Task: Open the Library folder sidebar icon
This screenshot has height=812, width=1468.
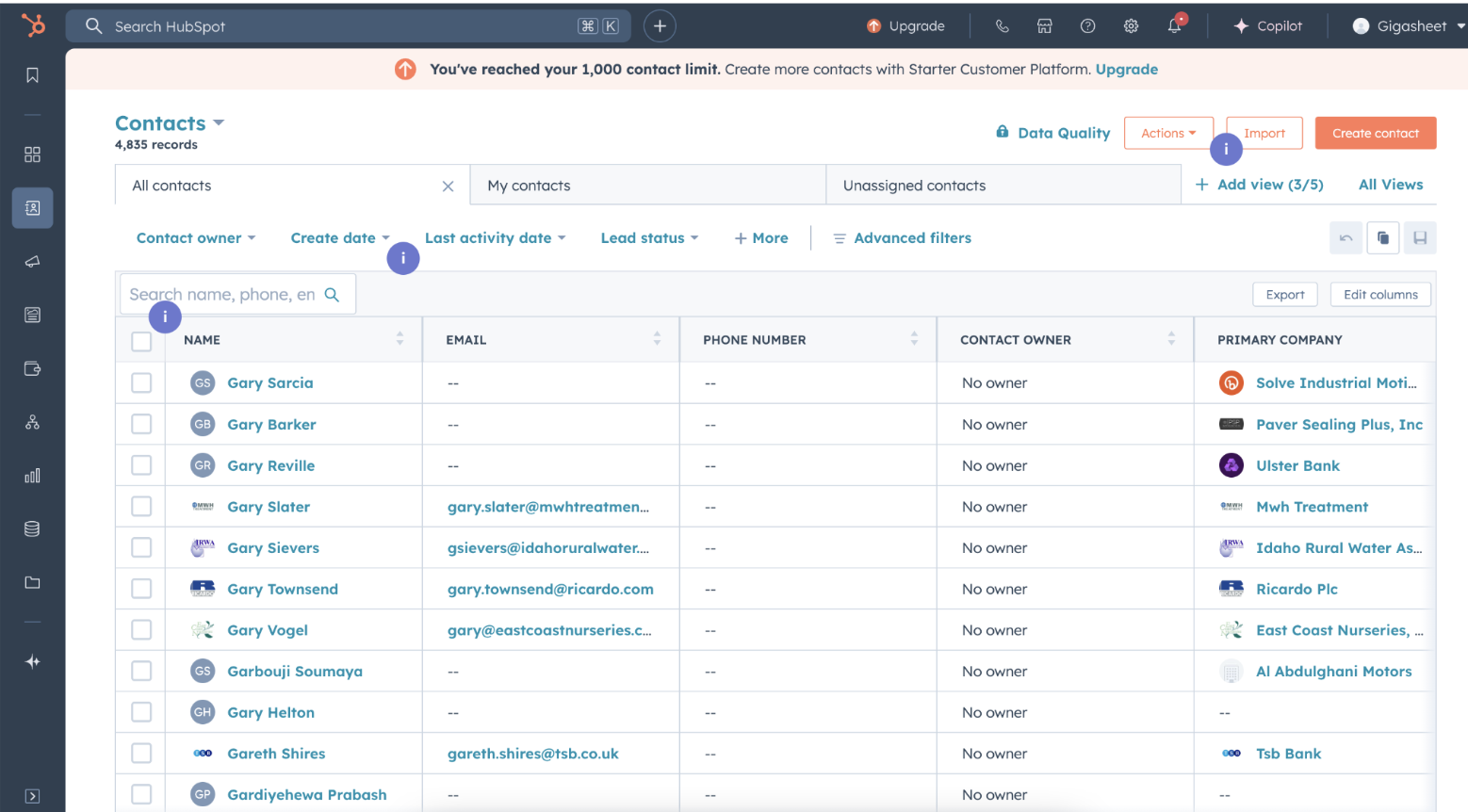Action: pyautogui.click(x=32, y=582)
